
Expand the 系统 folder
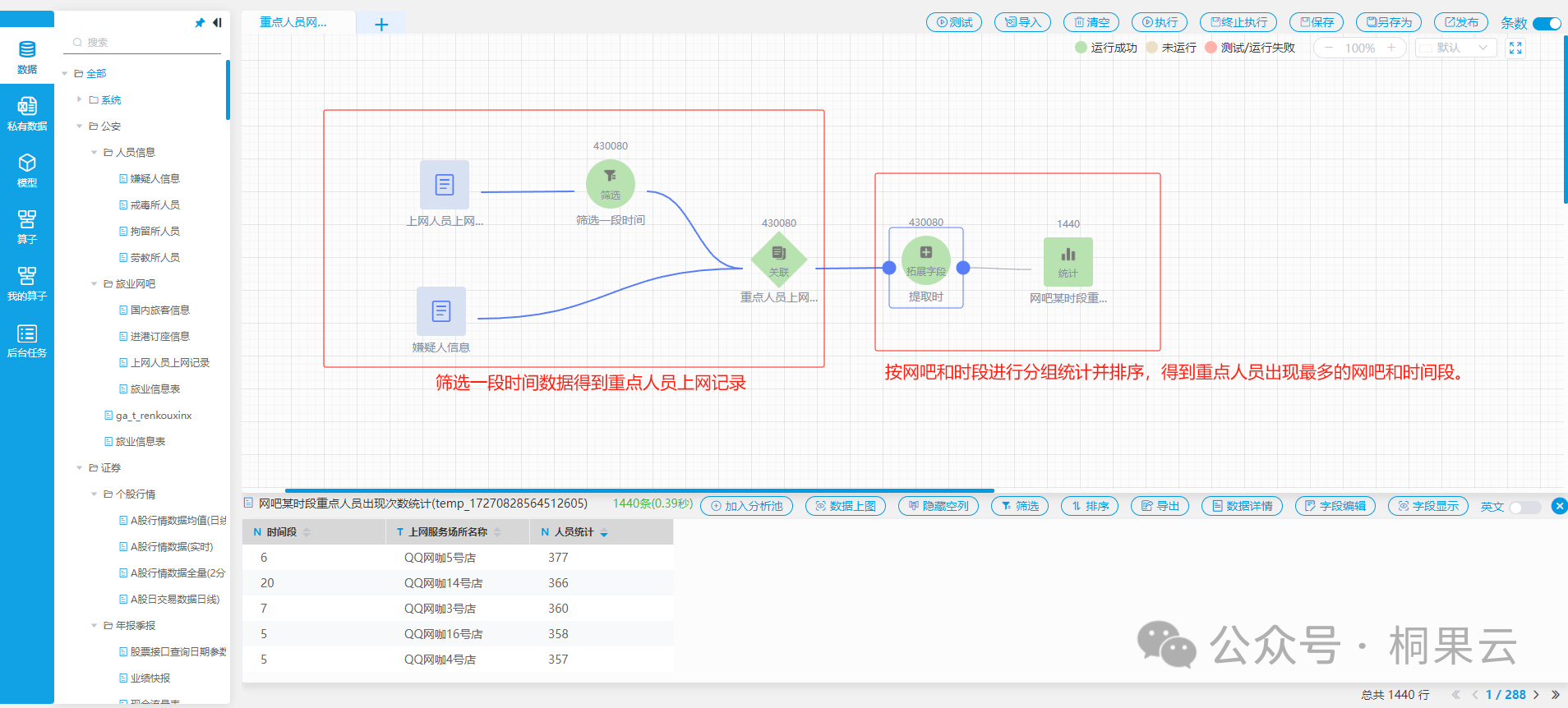point(80,99)
